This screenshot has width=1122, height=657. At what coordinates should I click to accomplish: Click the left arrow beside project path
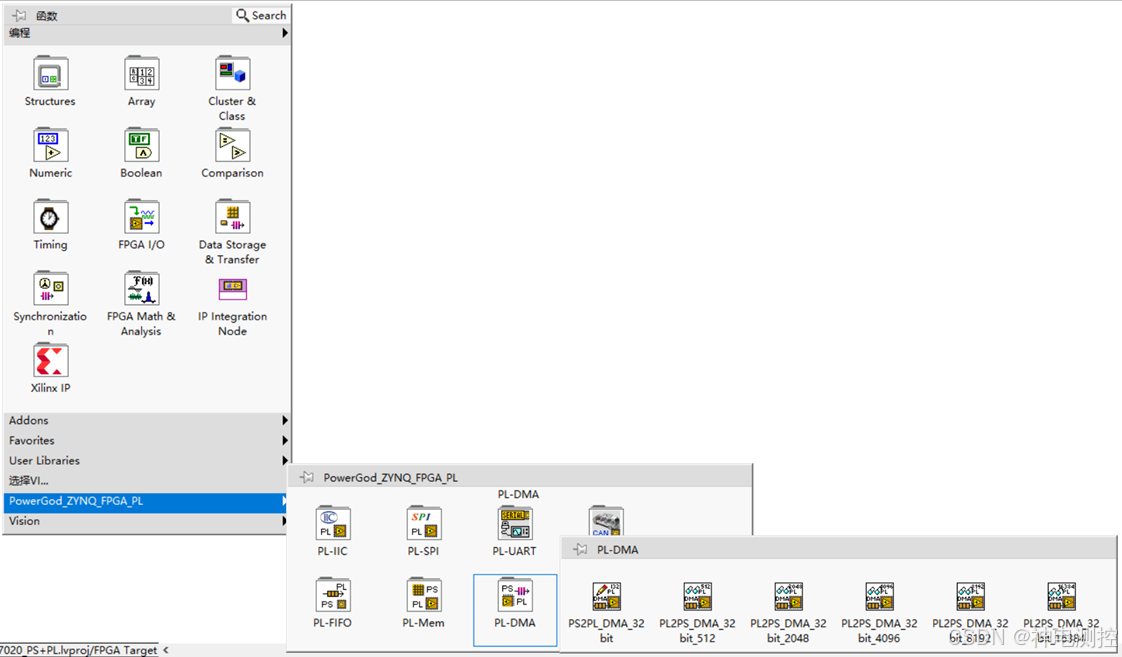click(166, 650)
